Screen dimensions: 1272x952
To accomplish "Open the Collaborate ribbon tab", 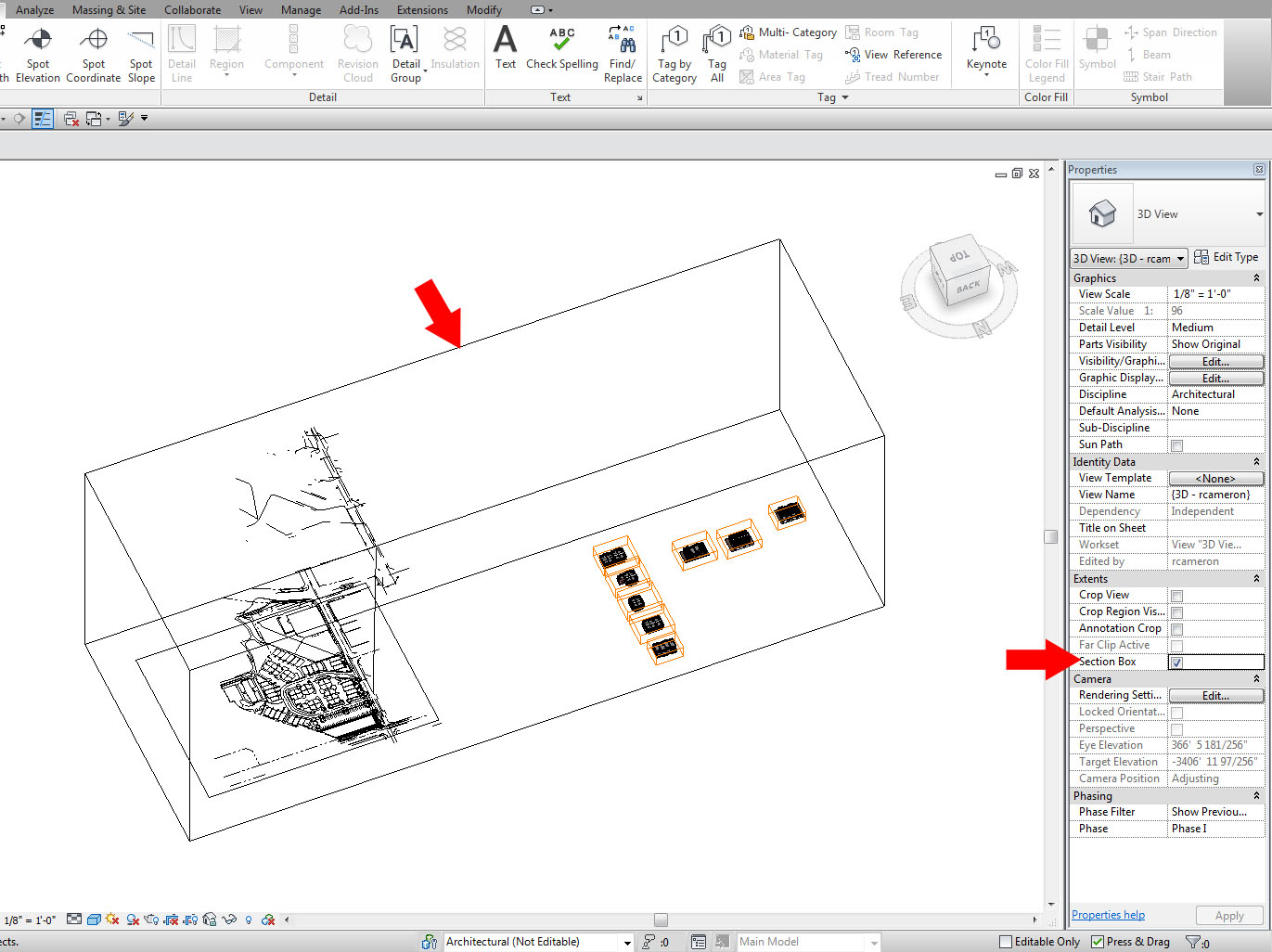I will tap(193, 10).
